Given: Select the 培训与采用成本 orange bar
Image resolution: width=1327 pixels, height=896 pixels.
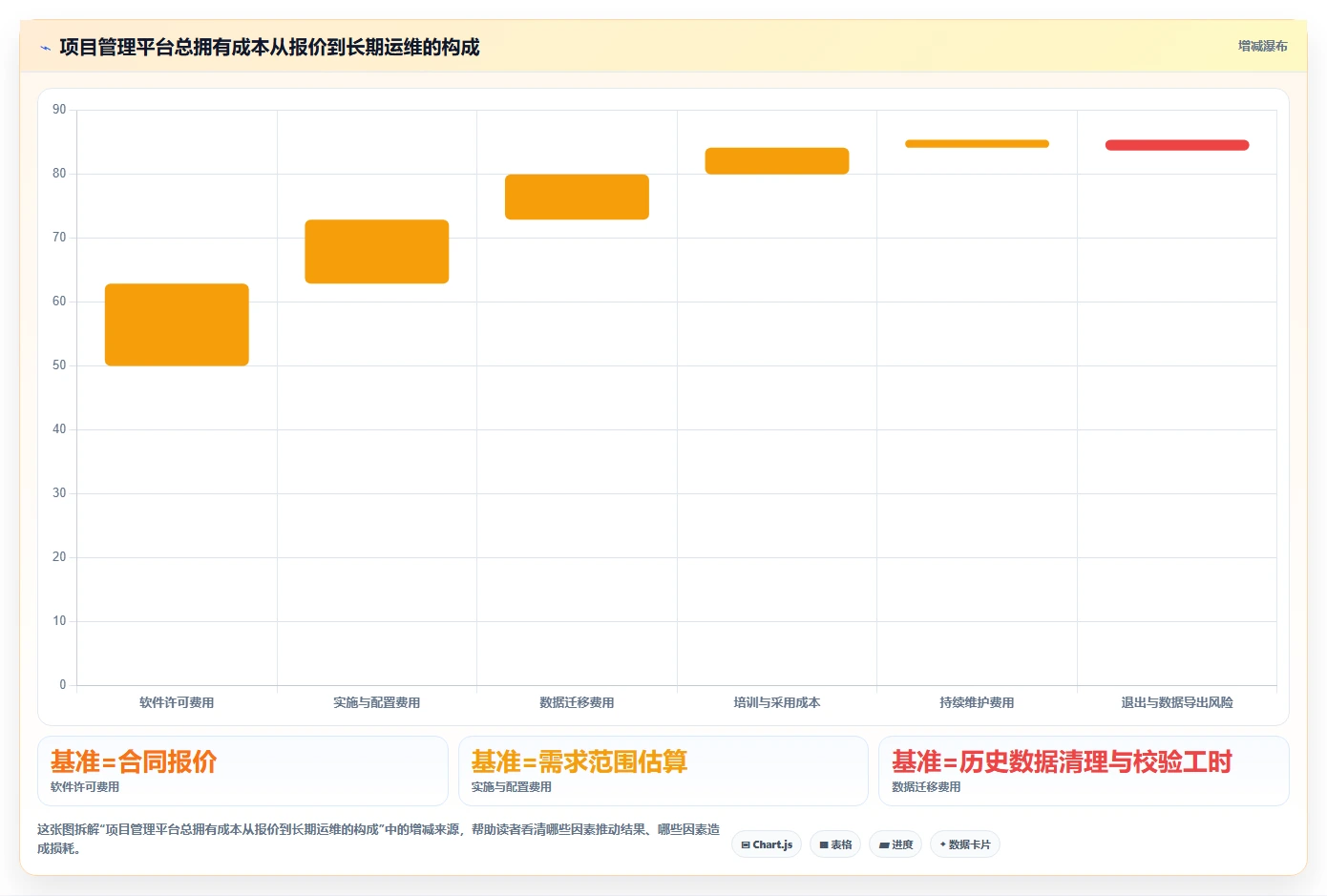Looking at the screenshot, I should [777, 160].
